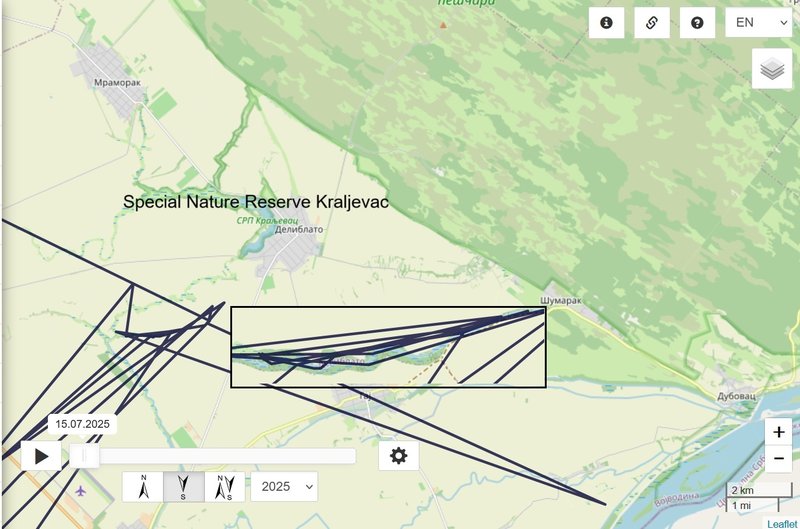800x529 pixels.
Task: Click the Leaflet attribution link
Action: [x=782, y=524]
